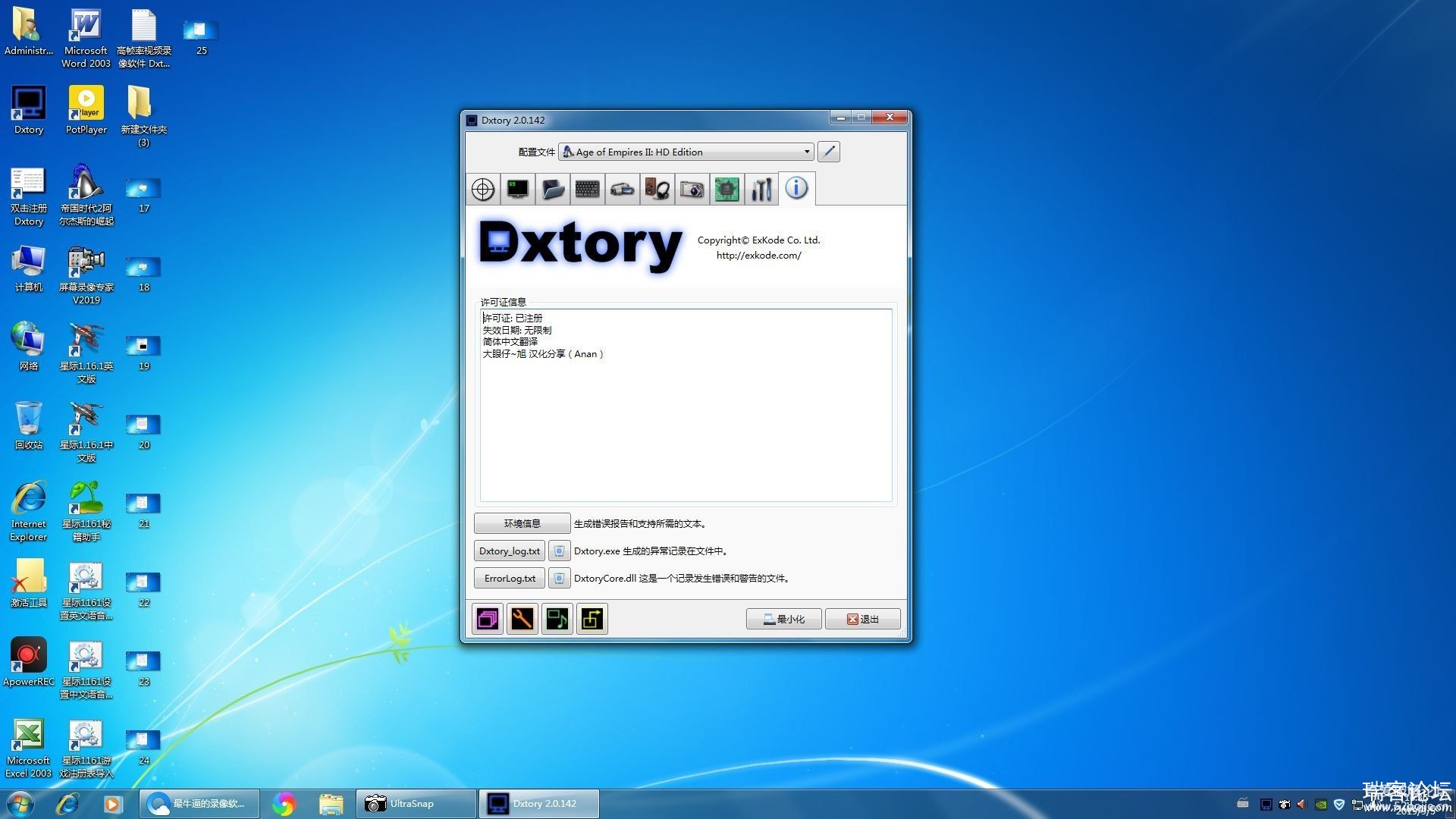Image resolution: width=1456 pixels, height=819 pixels.
Task: Select the desktop thumbnail labeled 24
Action: (143, 747)
